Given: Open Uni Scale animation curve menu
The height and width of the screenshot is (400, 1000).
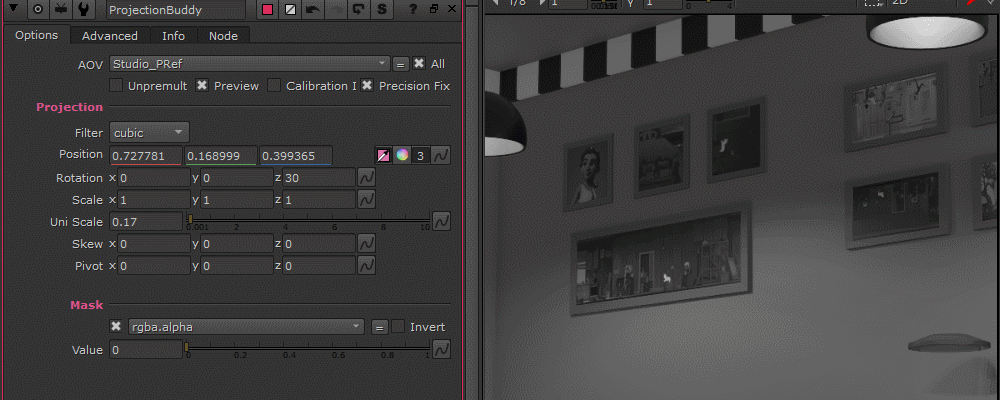Looking at the screenshot, I should 441,221.
